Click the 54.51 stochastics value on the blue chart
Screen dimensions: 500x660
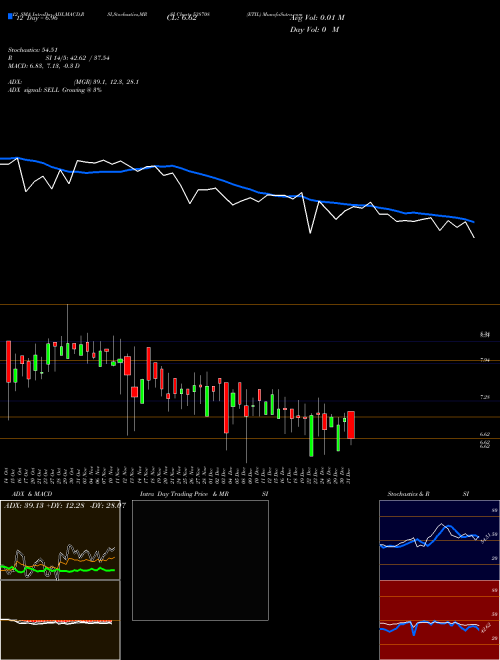tap(484, 538)
